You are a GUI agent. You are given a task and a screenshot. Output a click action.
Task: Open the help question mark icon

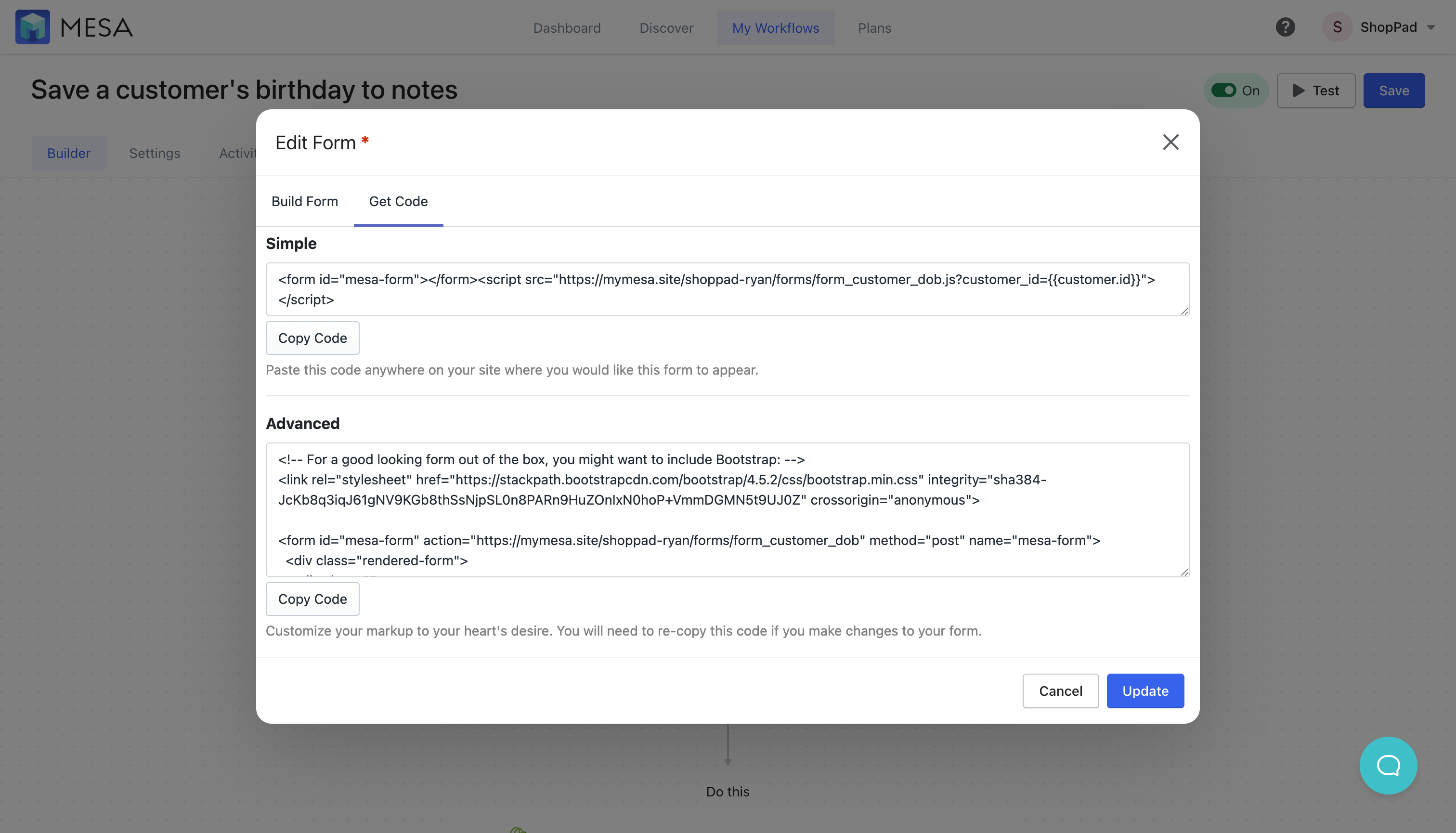click(1285, 27)
